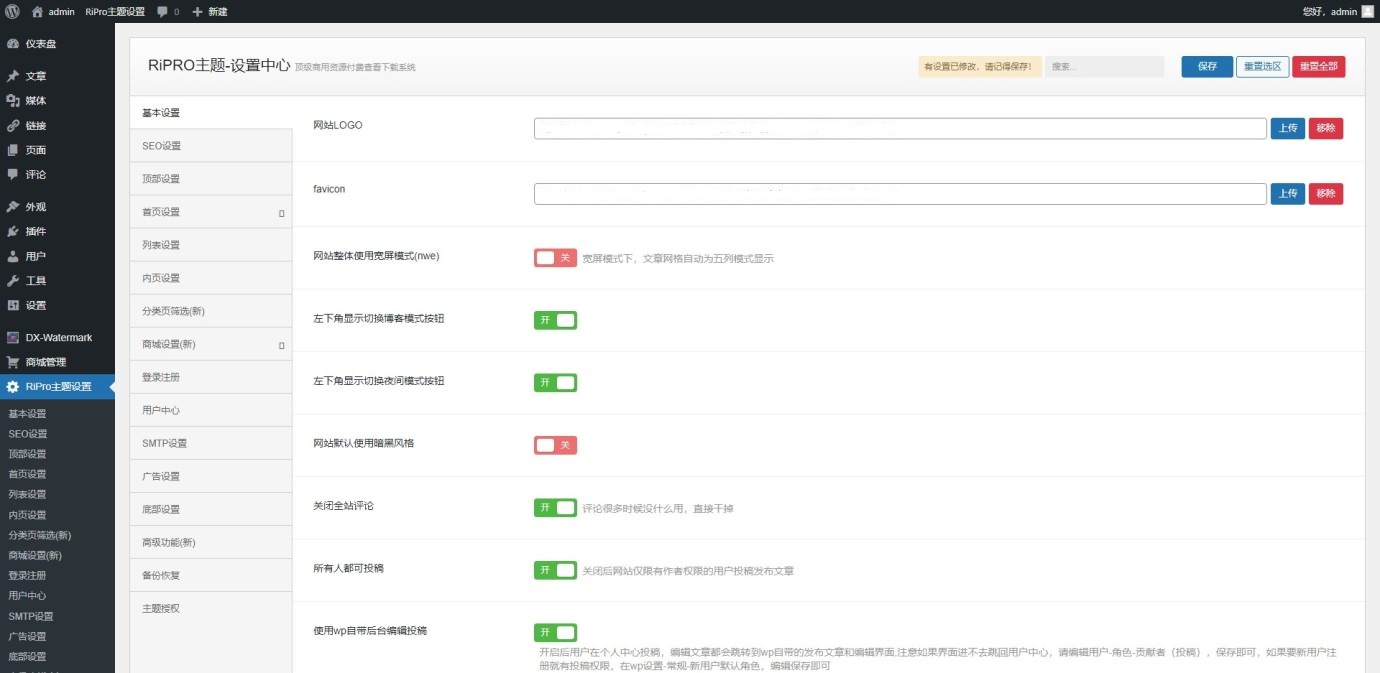Open SEO设置 in the dark sidebar submenu
Viewport: 1380px width, 673px height.
[28, 434]
